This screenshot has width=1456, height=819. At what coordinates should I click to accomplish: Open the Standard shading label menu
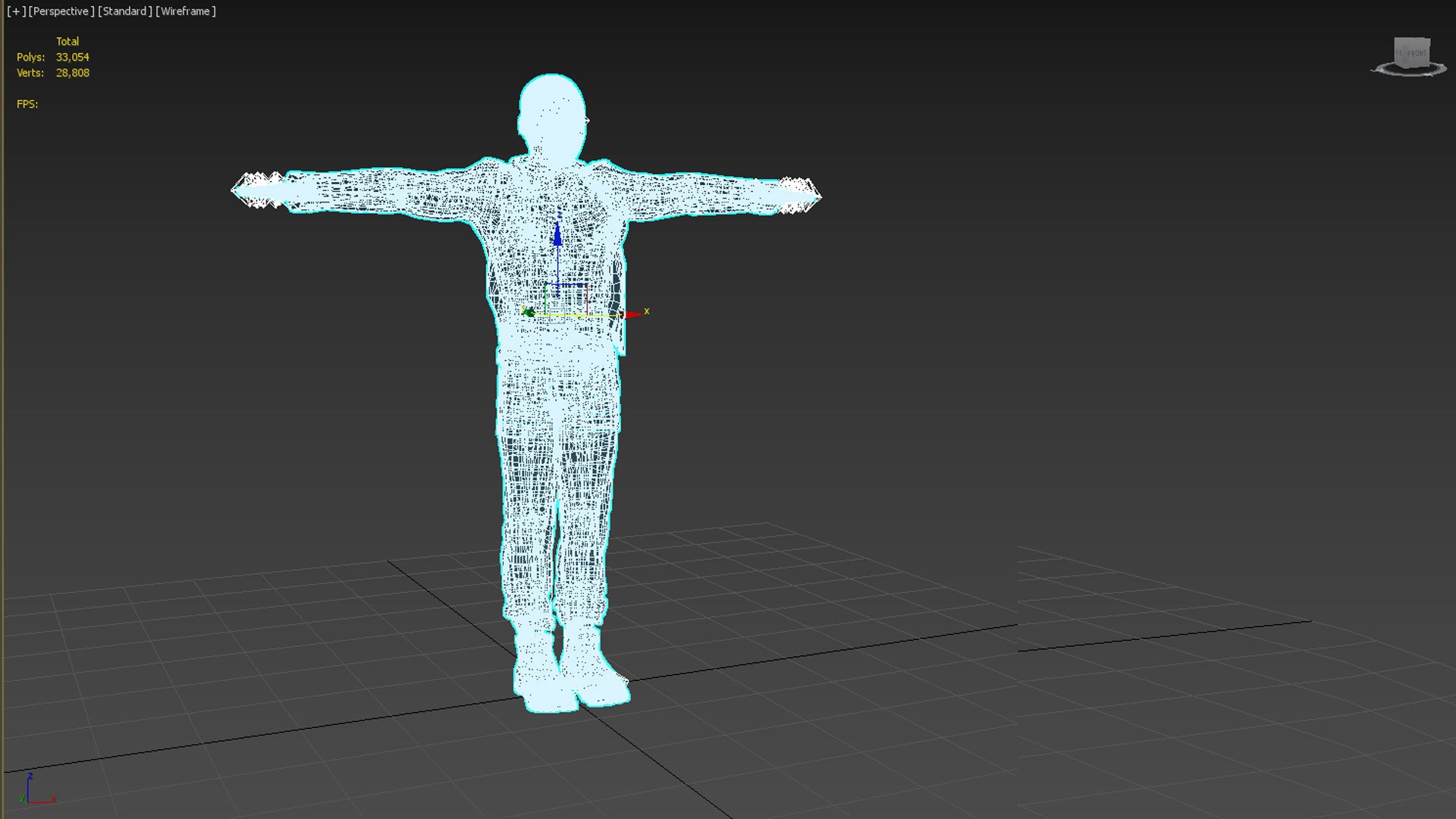125,11
